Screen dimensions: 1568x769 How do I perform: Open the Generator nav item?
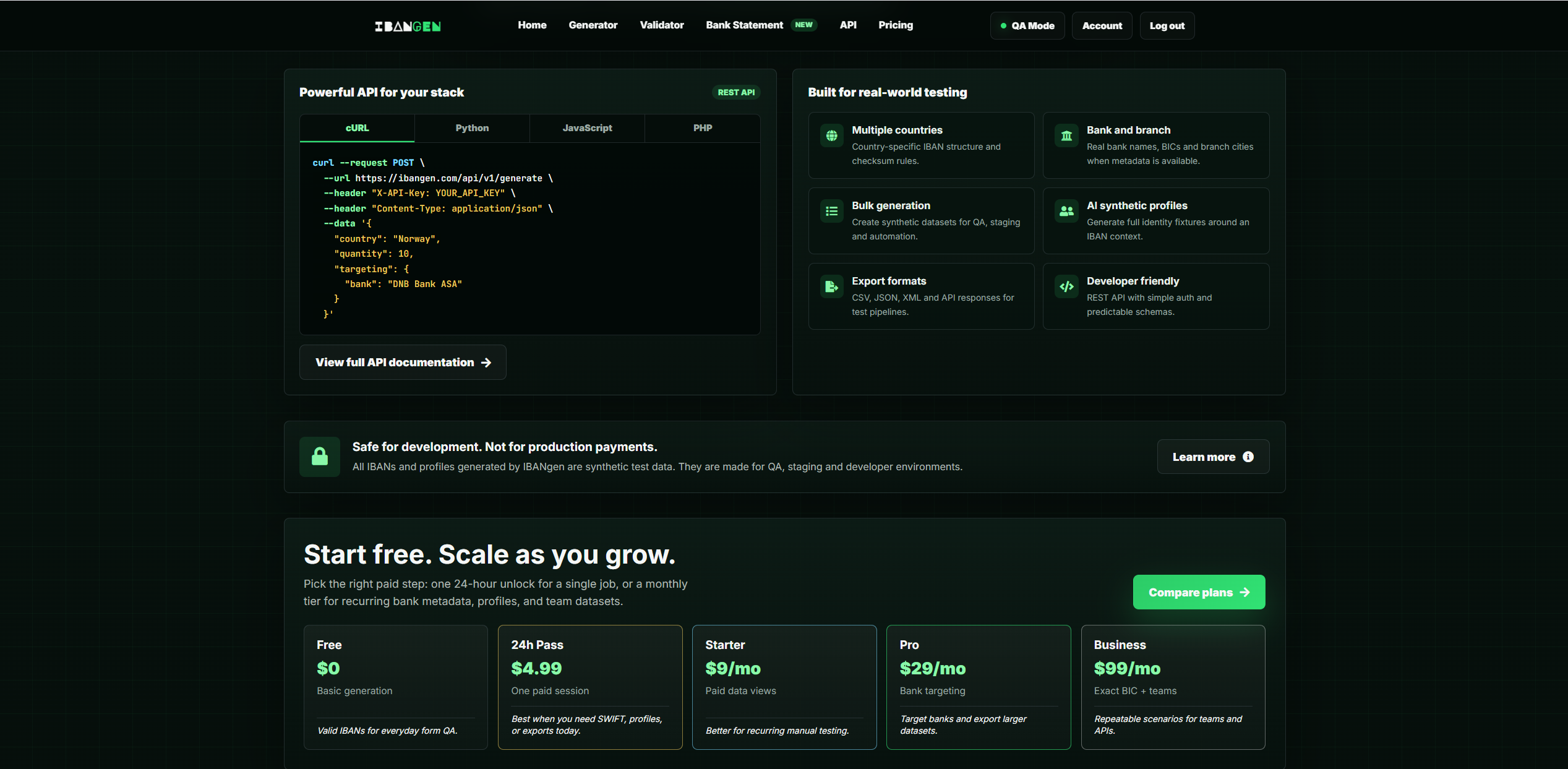pyautogui.click(x=593, y=25)
